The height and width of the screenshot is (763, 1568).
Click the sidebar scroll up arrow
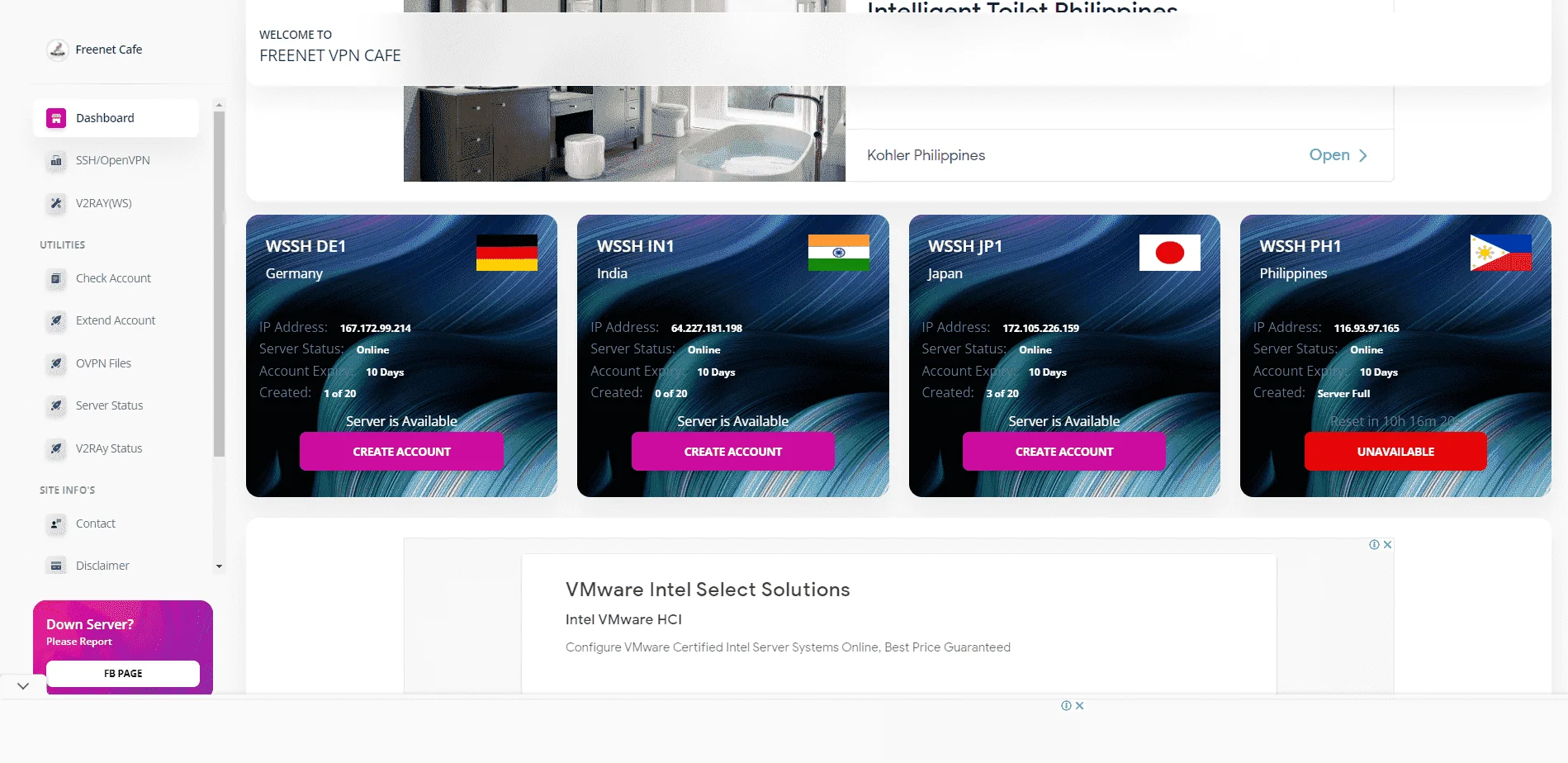tap(219, 106)
